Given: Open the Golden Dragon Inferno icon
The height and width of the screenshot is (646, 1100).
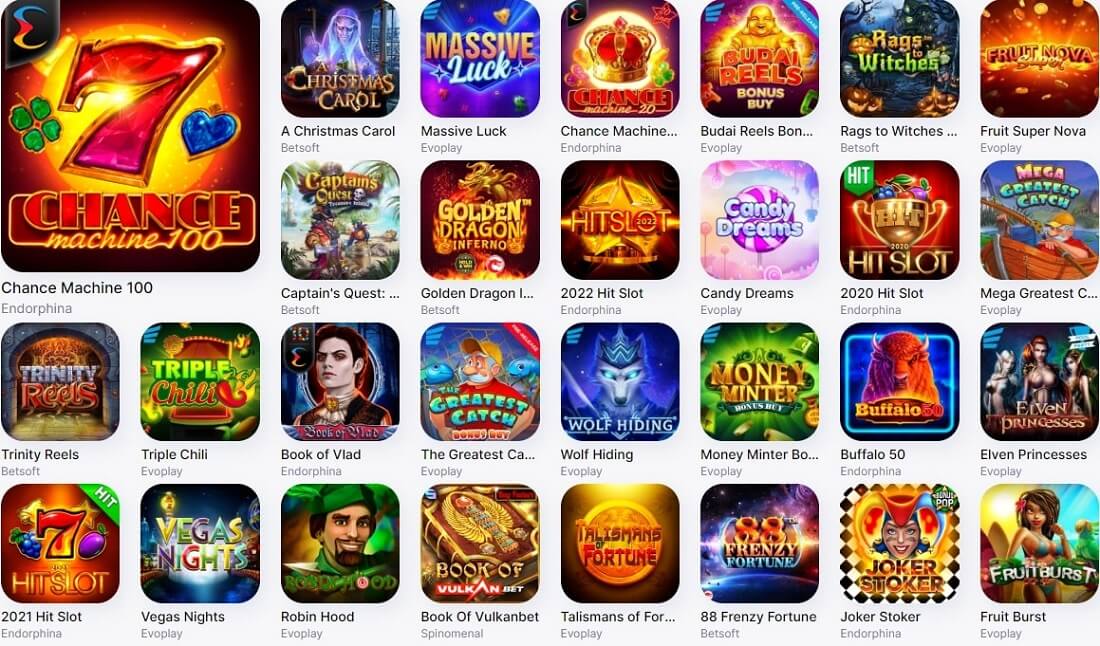Looking at the screenshot, I should tap(480, 220).
